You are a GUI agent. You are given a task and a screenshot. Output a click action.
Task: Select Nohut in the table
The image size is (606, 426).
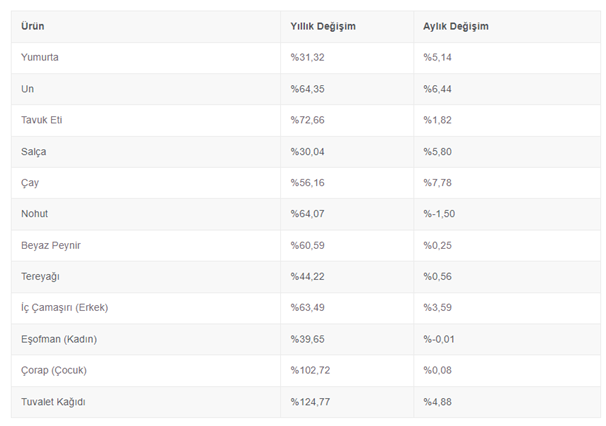34,214
